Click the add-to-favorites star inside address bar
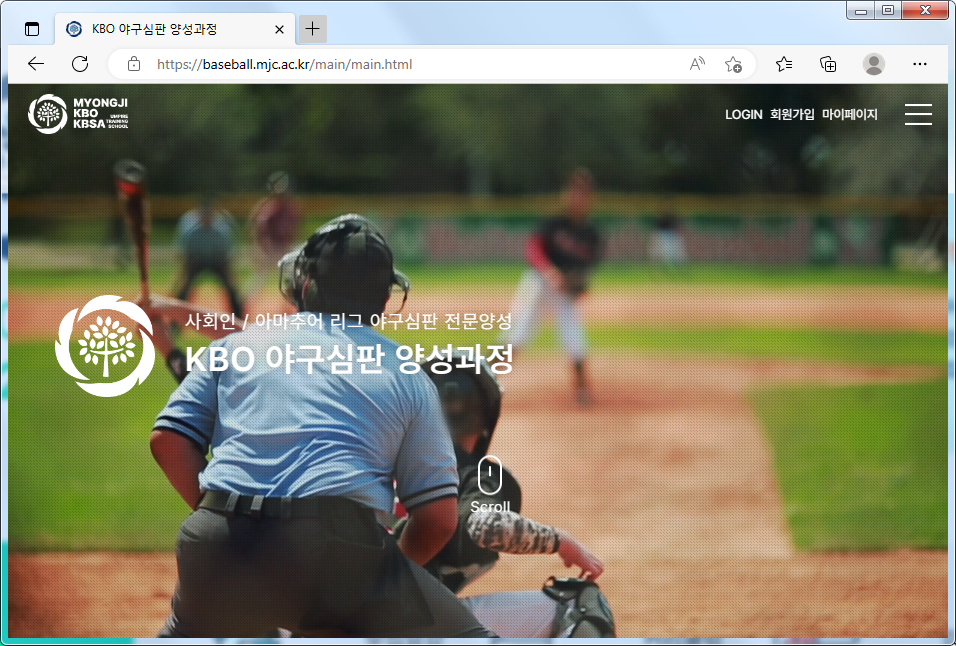The image size is (956, 646). click(733, 64)
